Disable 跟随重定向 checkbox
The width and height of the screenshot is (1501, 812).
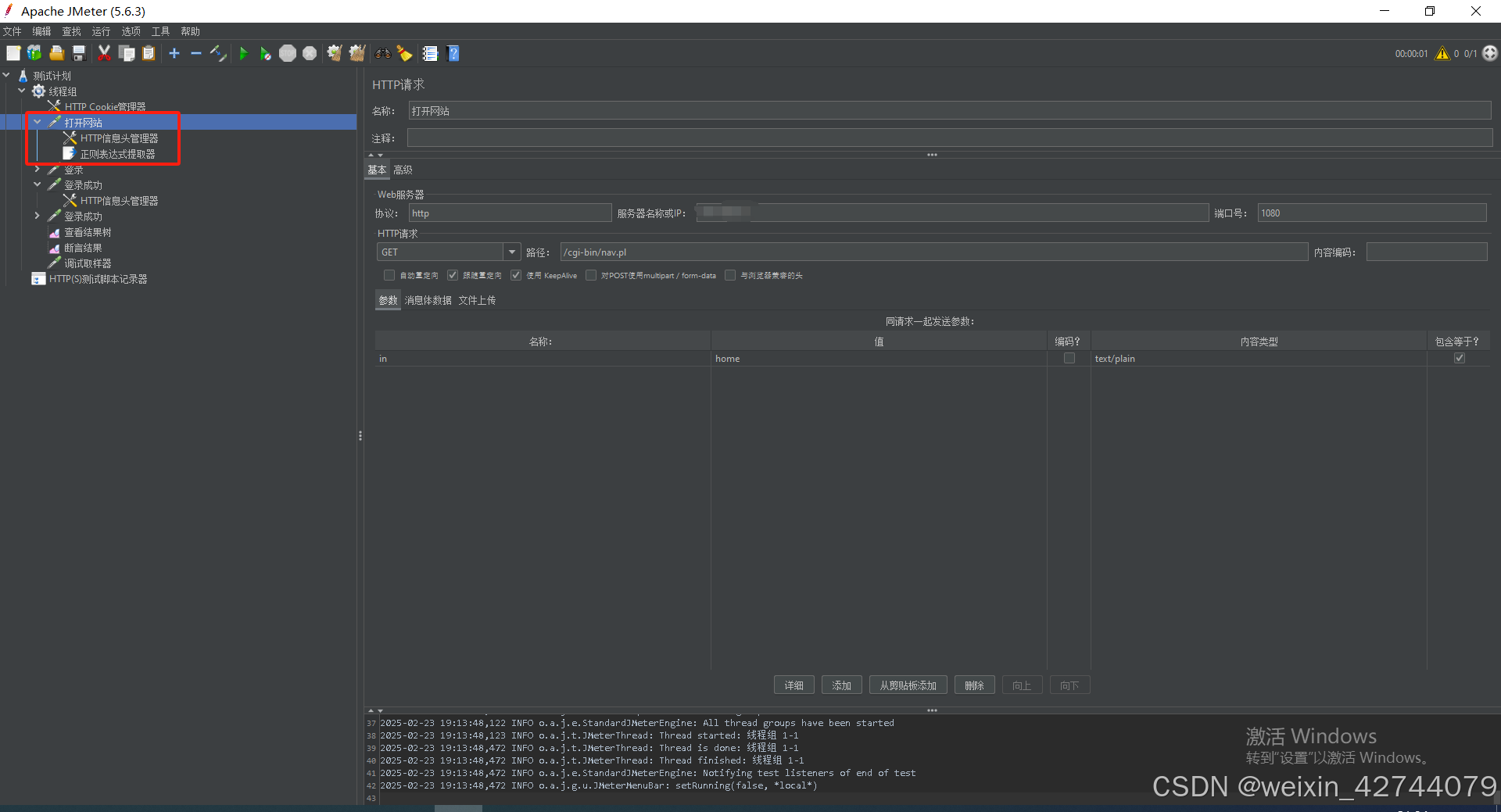453,275
